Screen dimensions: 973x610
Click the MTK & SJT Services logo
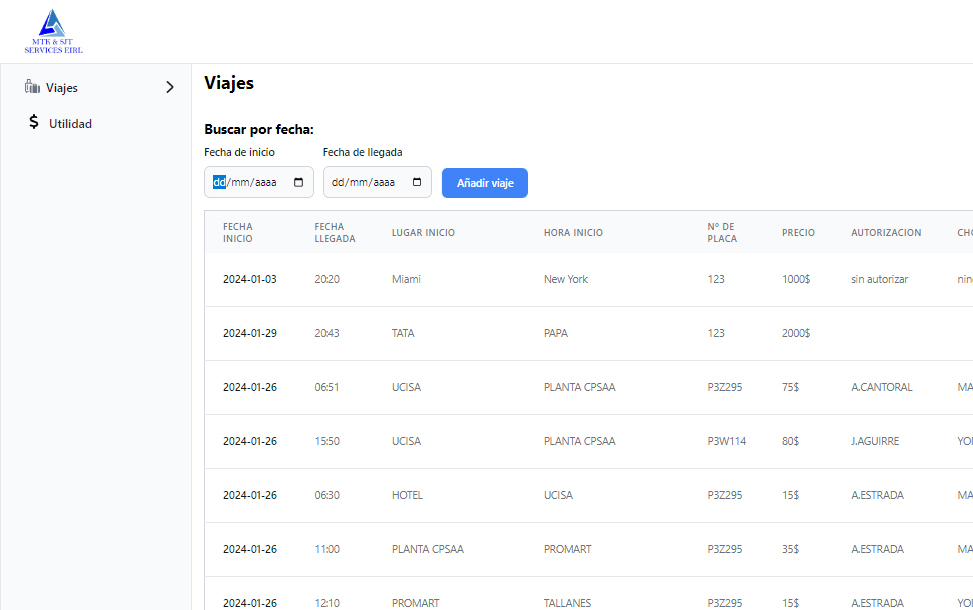coord(53,31)
